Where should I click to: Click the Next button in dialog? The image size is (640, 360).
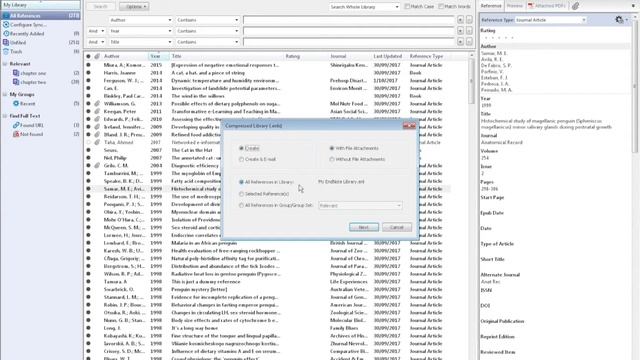pos(364,227)
